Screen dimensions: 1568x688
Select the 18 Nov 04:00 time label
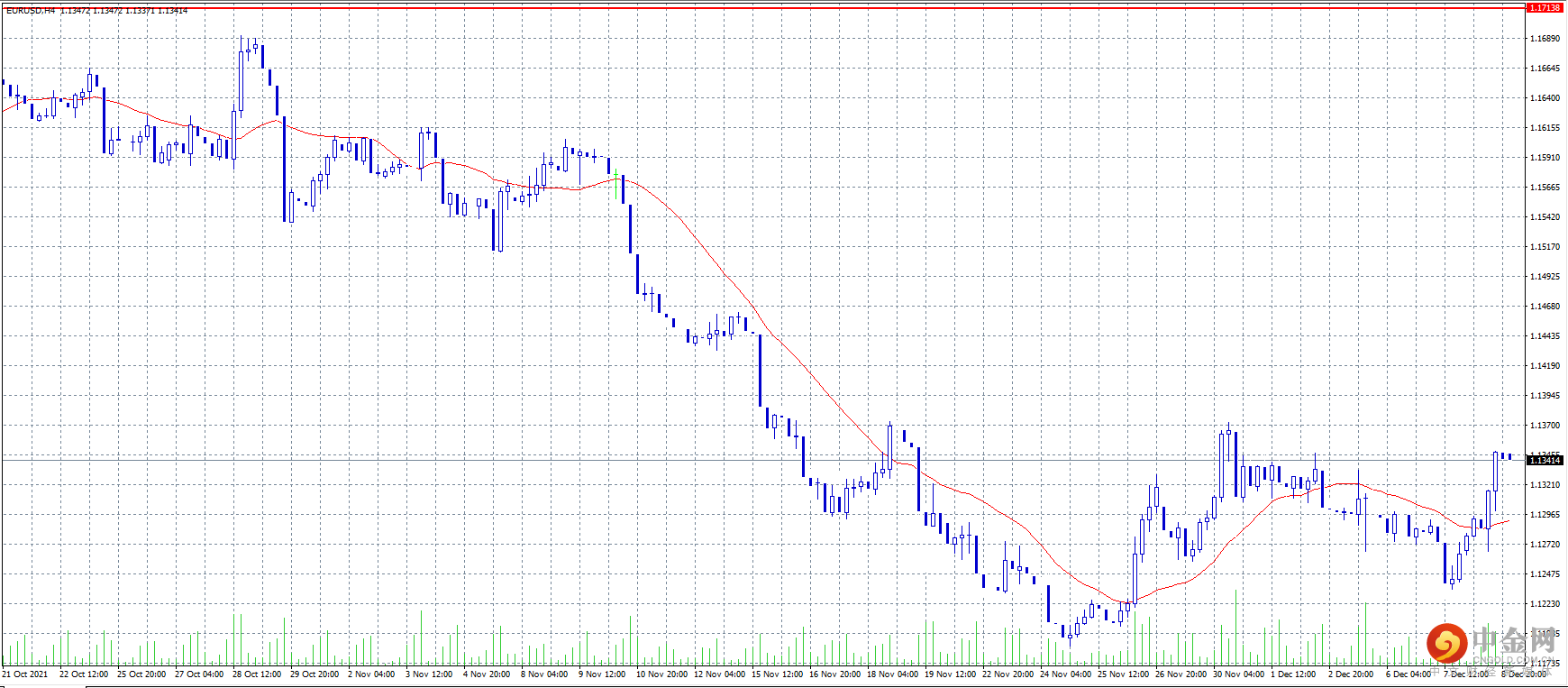(892, 674)
